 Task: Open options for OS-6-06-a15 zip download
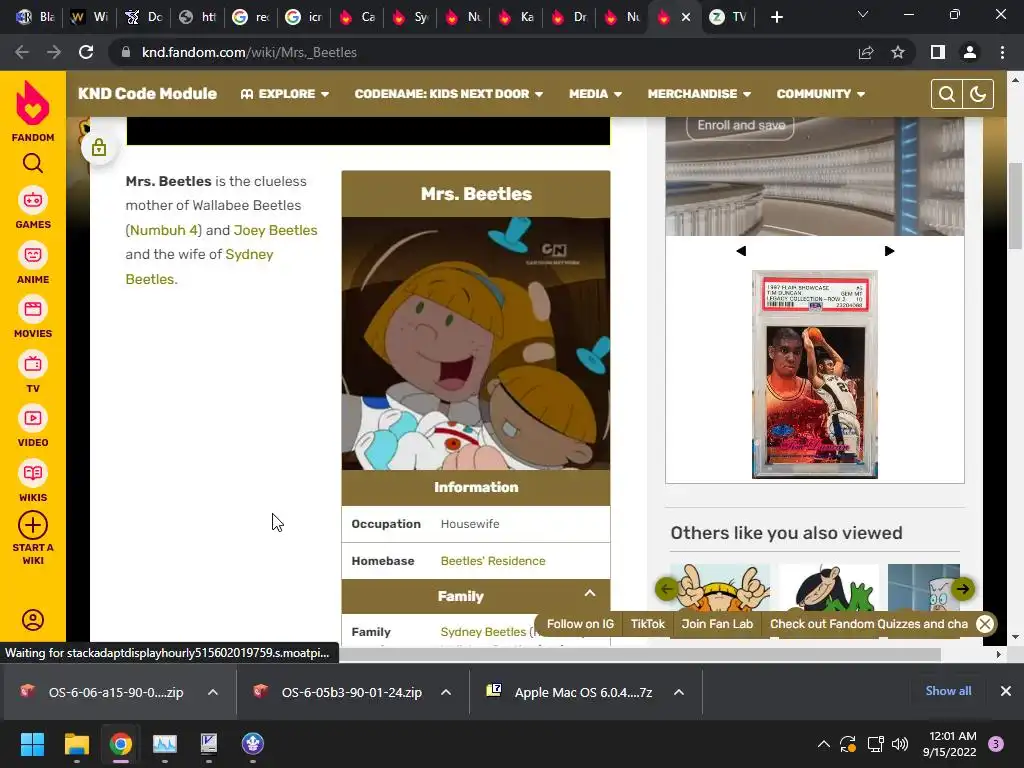213,692
